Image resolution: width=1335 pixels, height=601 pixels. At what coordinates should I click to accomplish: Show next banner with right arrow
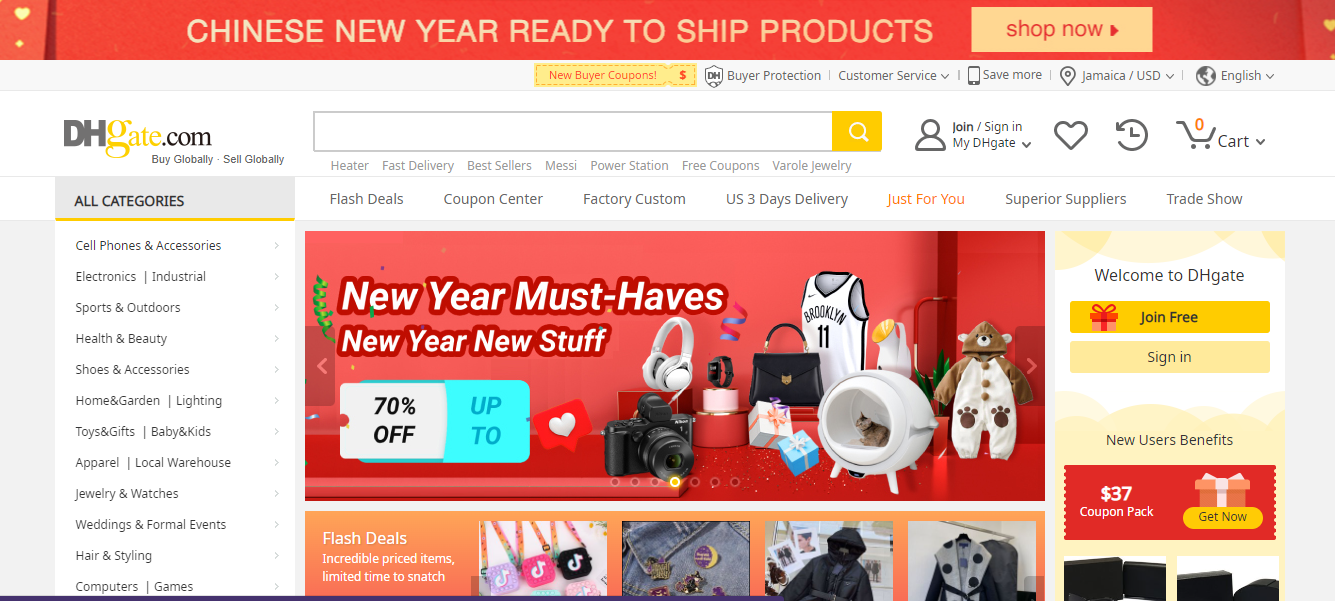(1031, 366)
